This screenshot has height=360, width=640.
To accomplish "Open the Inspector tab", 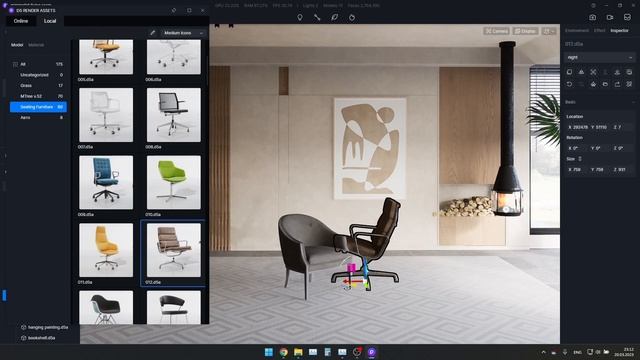I will click(x=619, y=31).
